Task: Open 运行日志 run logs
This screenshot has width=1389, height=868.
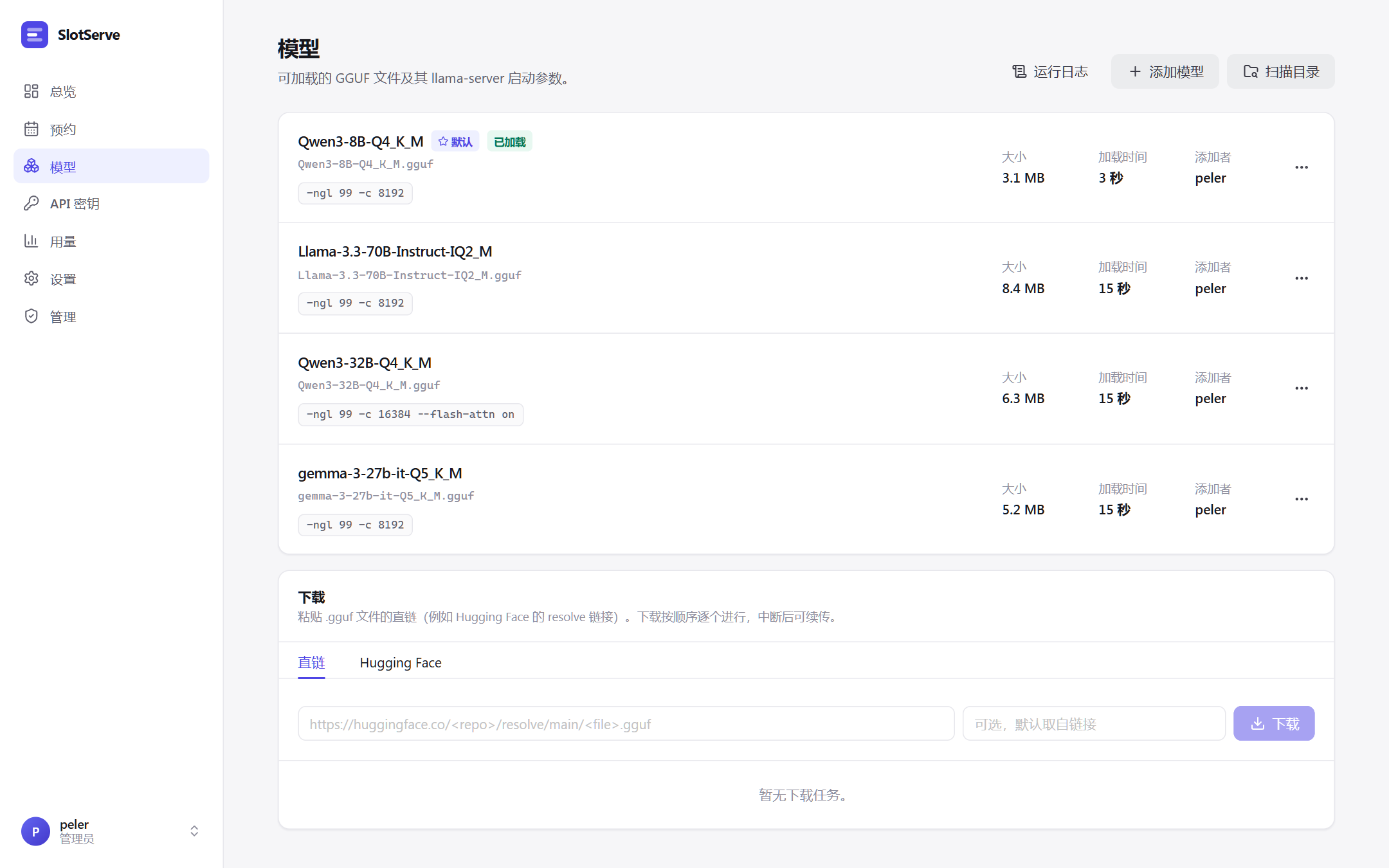Action: [x=1050, y=71]
